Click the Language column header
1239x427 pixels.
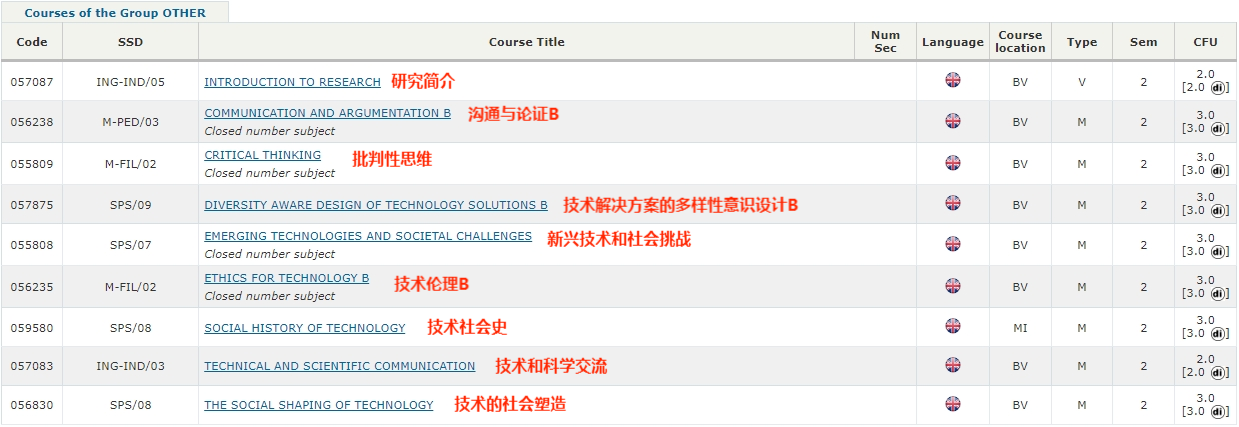pos(953,42)
